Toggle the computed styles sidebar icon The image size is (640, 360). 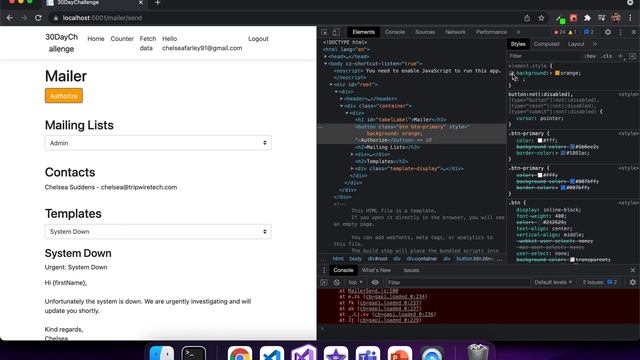[x=632, y=56]
